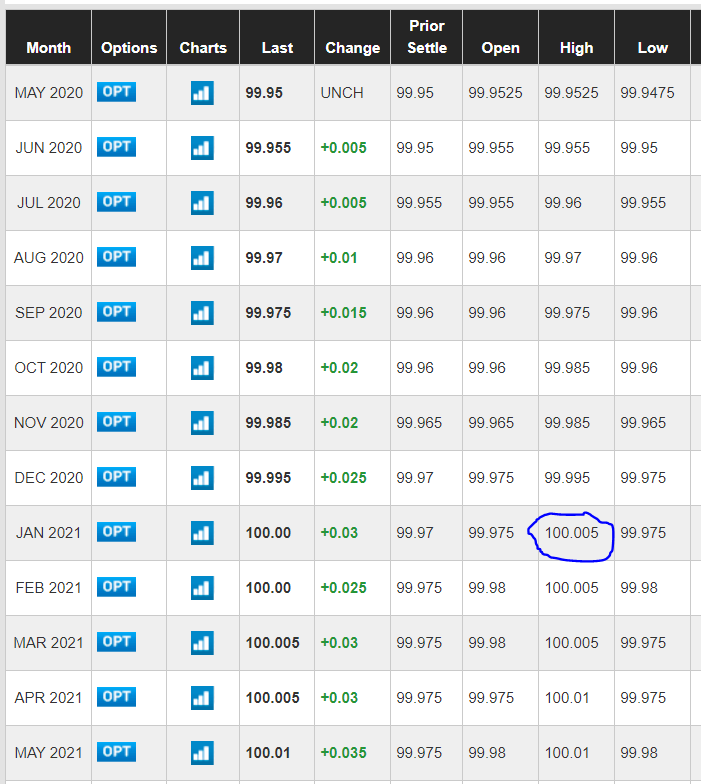Select the NOV 2020 month cell
This screenshot has height=784, width=701.
coord(48,423)
